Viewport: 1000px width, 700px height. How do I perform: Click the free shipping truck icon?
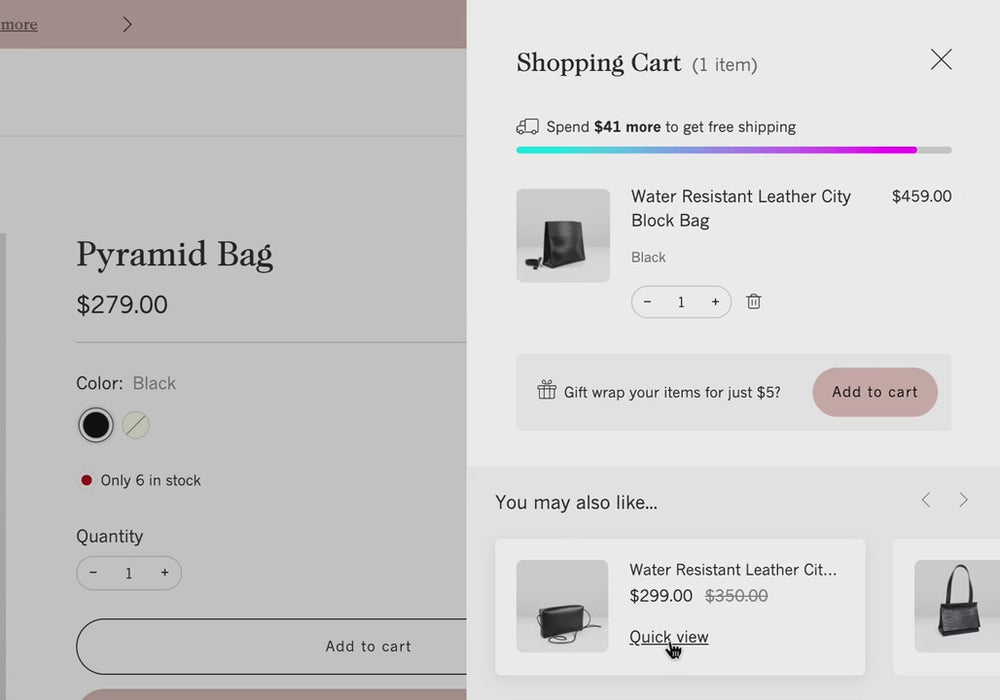coord(527,127)
